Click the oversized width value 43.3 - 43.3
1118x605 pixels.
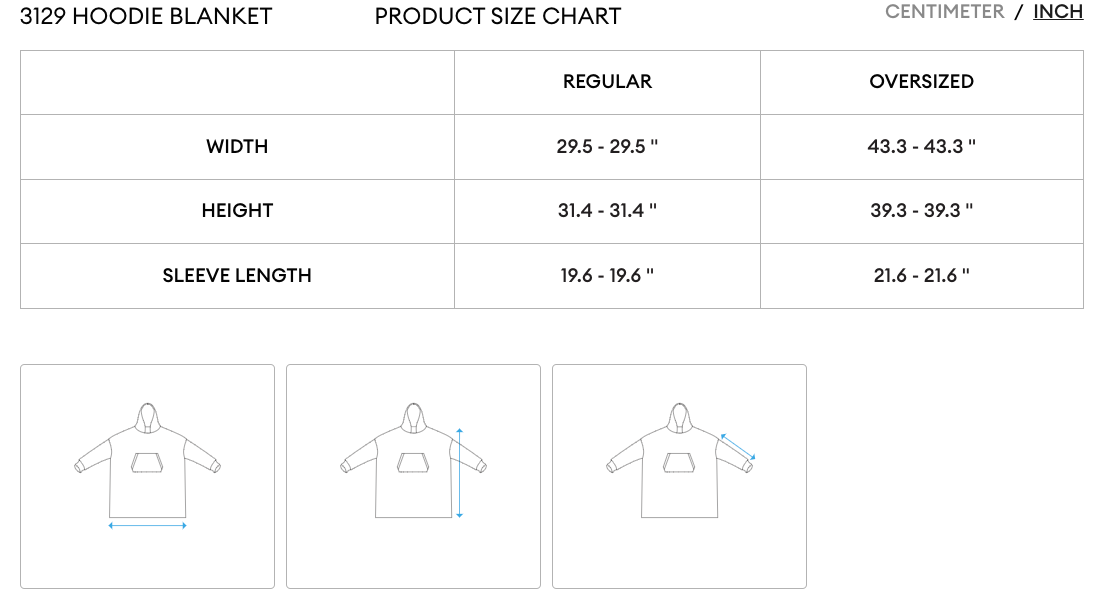(921, 147)
